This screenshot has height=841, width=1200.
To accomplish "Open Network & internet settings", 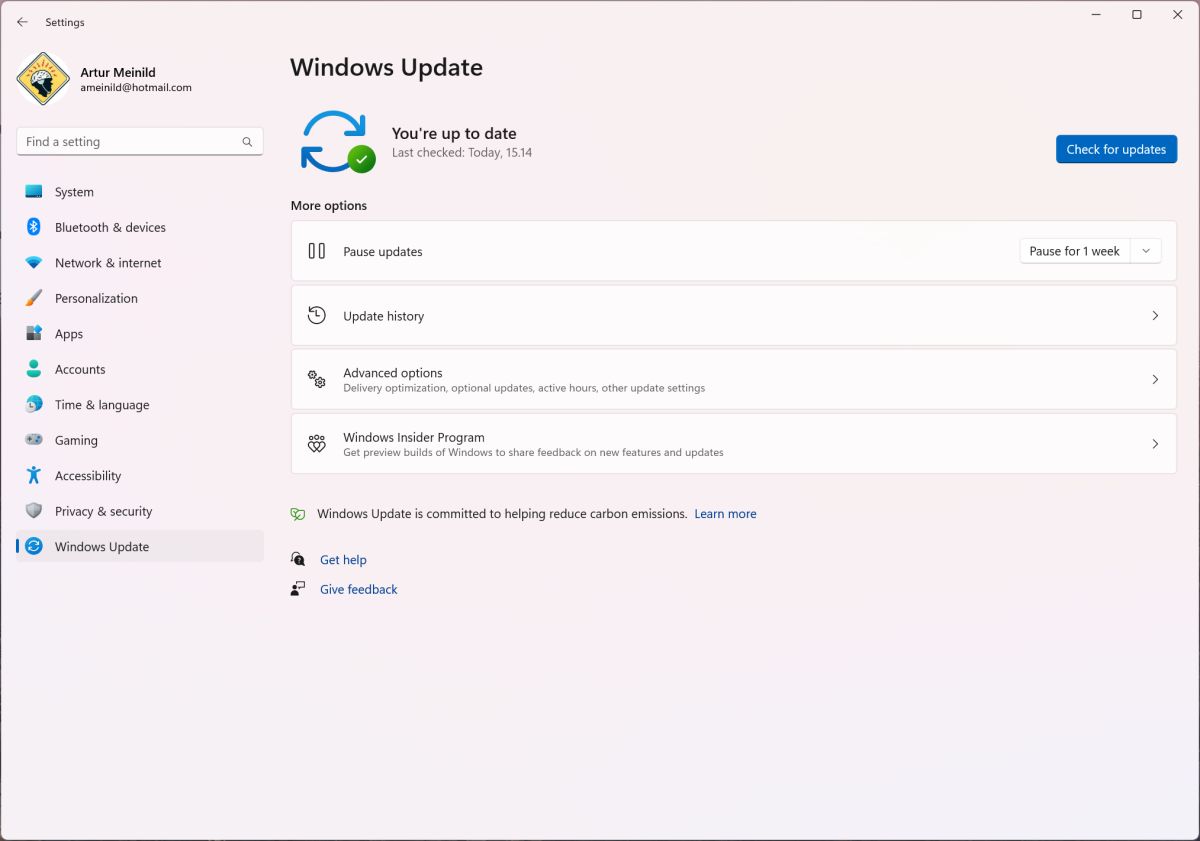I will 140,263.
